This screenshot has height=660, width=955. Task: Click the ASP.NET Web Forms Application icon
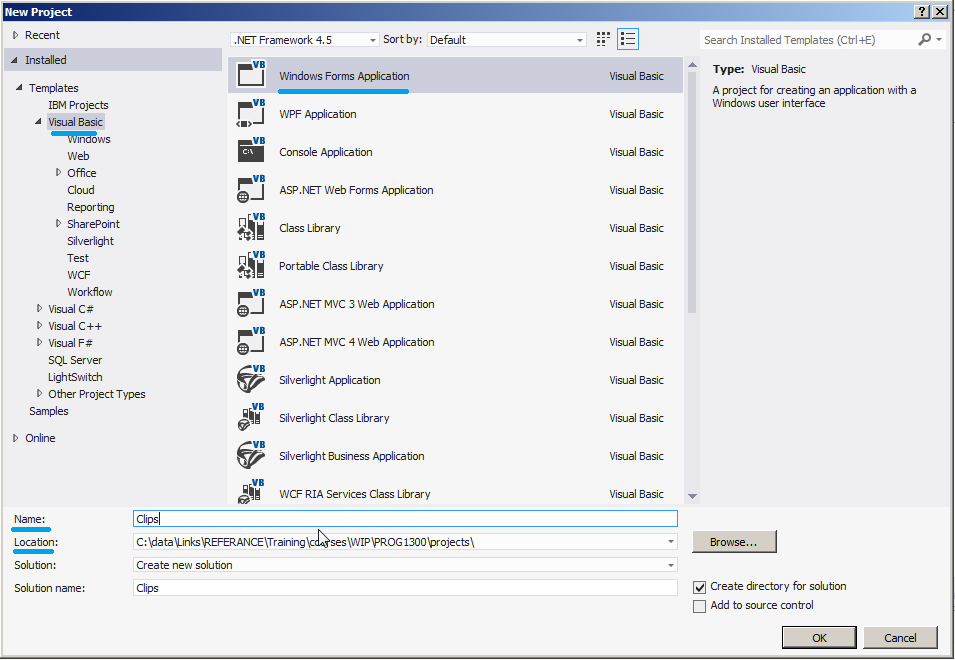click(x=251, y=190)
